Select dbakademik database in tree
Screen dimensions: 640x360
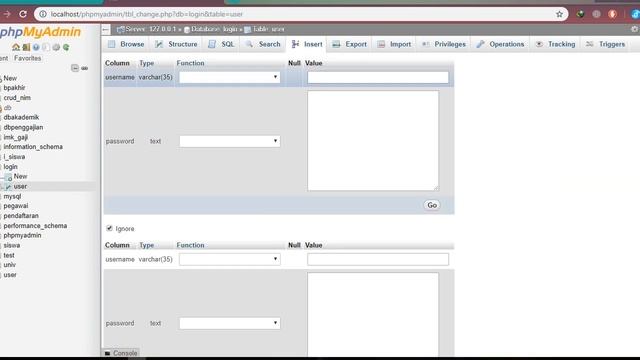click(x=21, y=117)
